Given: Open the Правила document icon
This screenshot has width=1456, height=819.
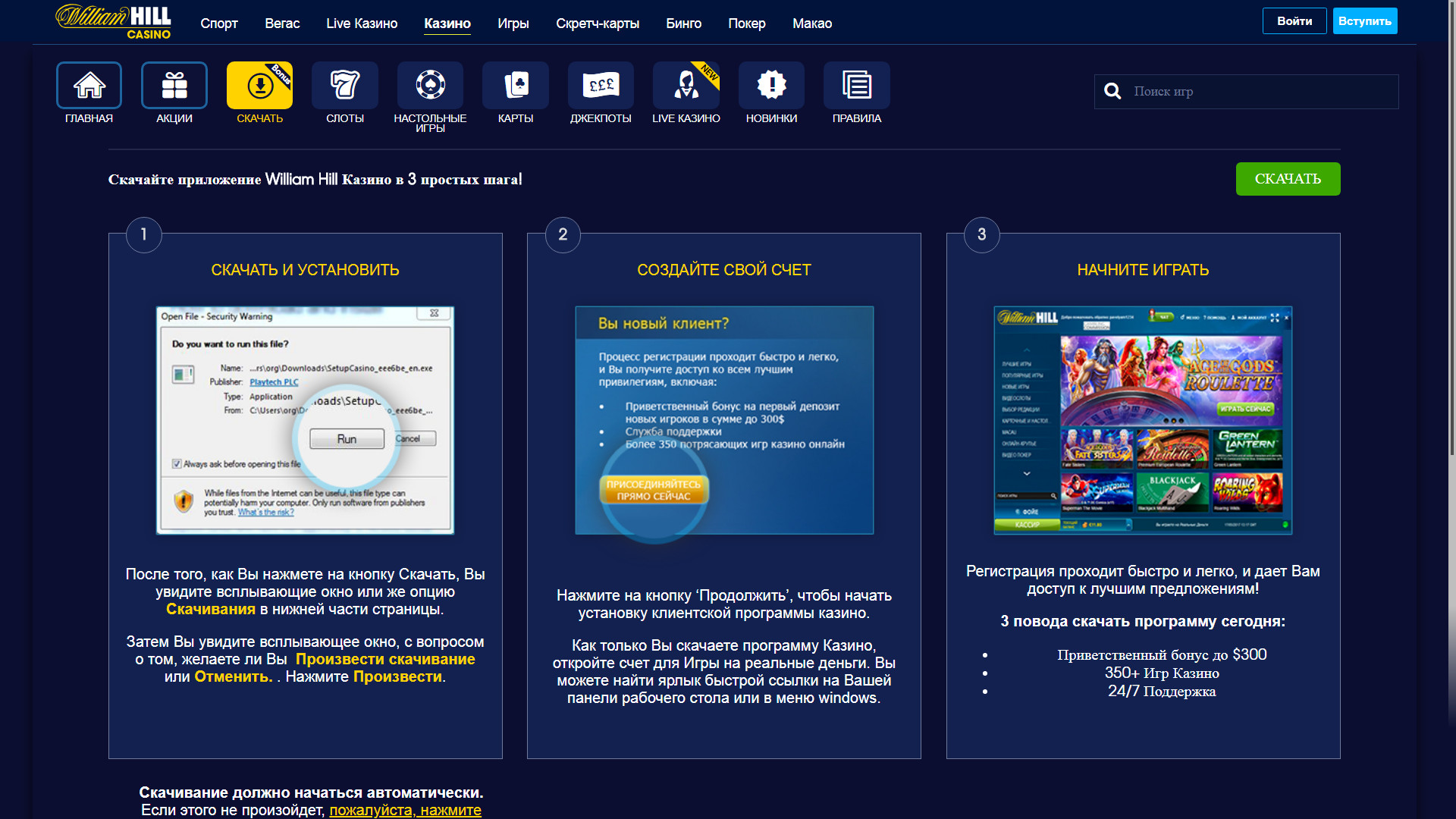Looking at the screenshot, I should coord(856,85).
